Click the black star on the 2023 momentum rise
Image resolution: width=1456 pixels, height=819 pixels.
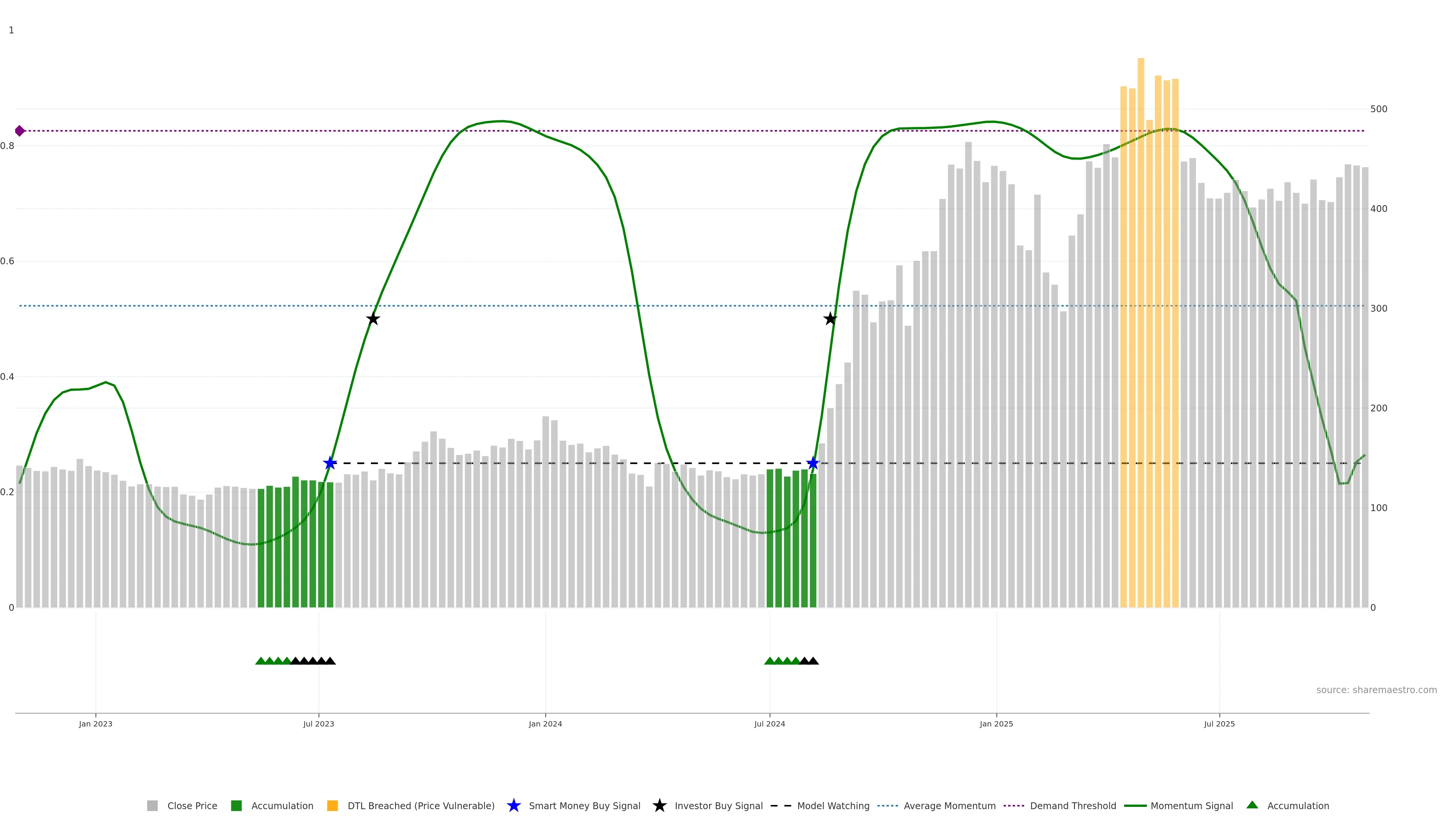pyautogui.click(x=372, y=319)
